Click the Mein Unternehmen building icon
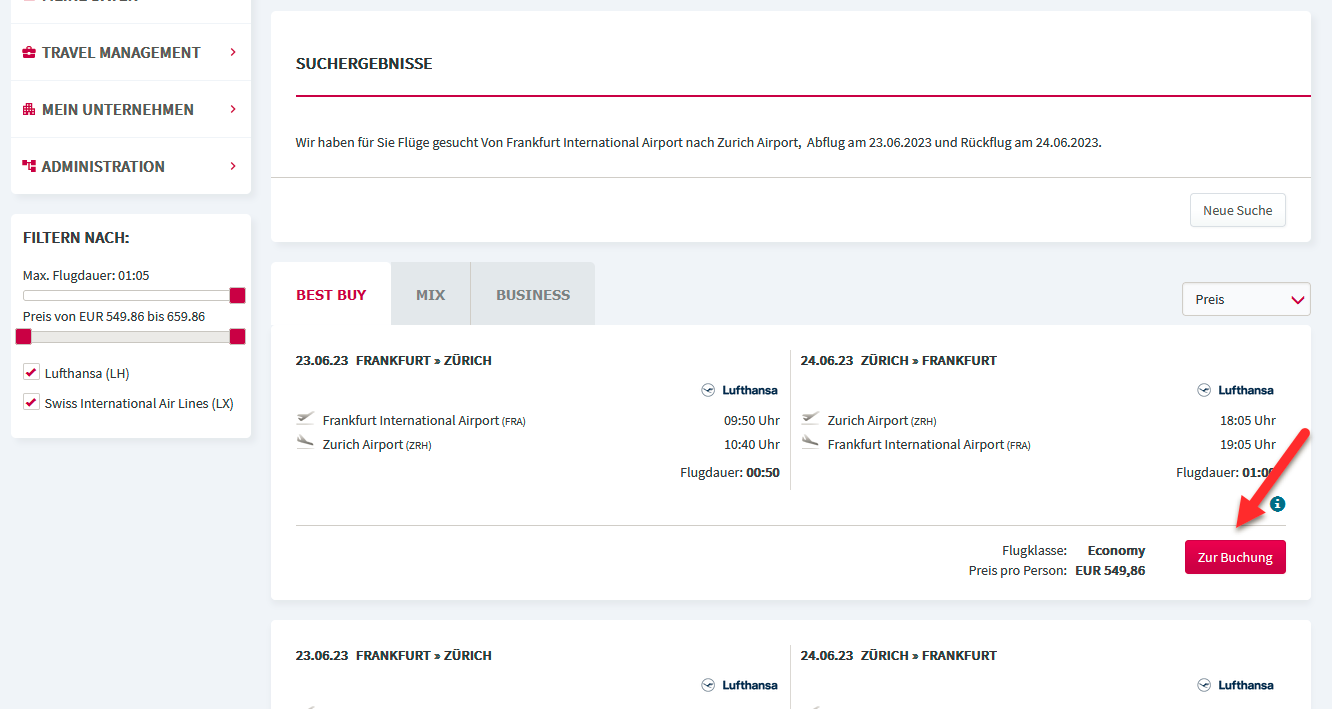 (29, 109)
